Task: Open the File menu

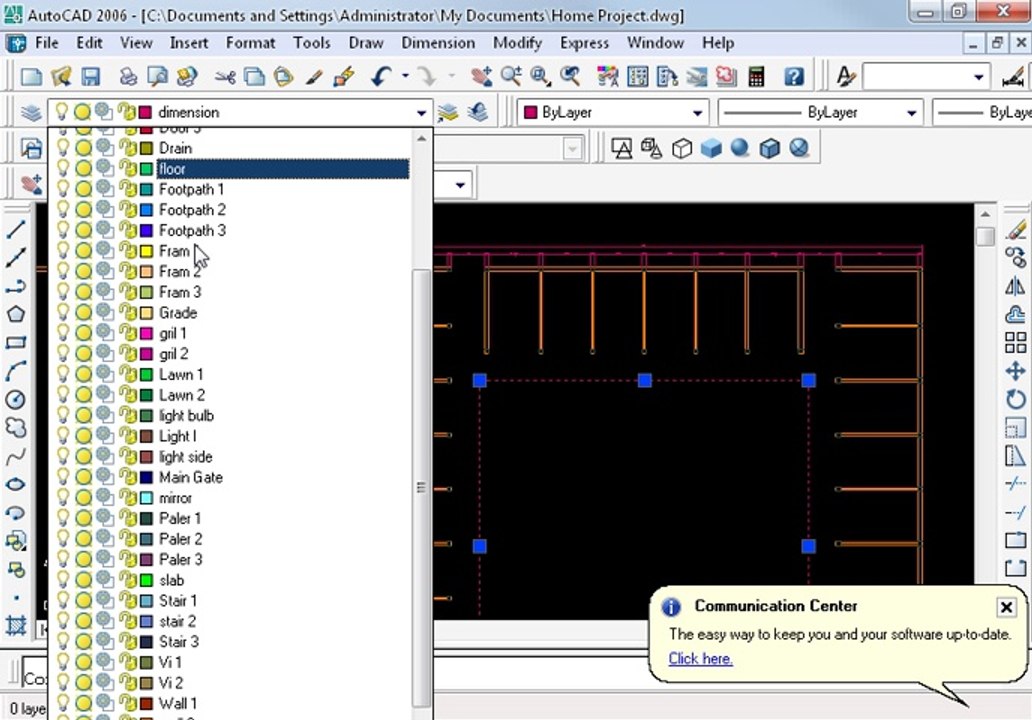Action: click(47, 43)
